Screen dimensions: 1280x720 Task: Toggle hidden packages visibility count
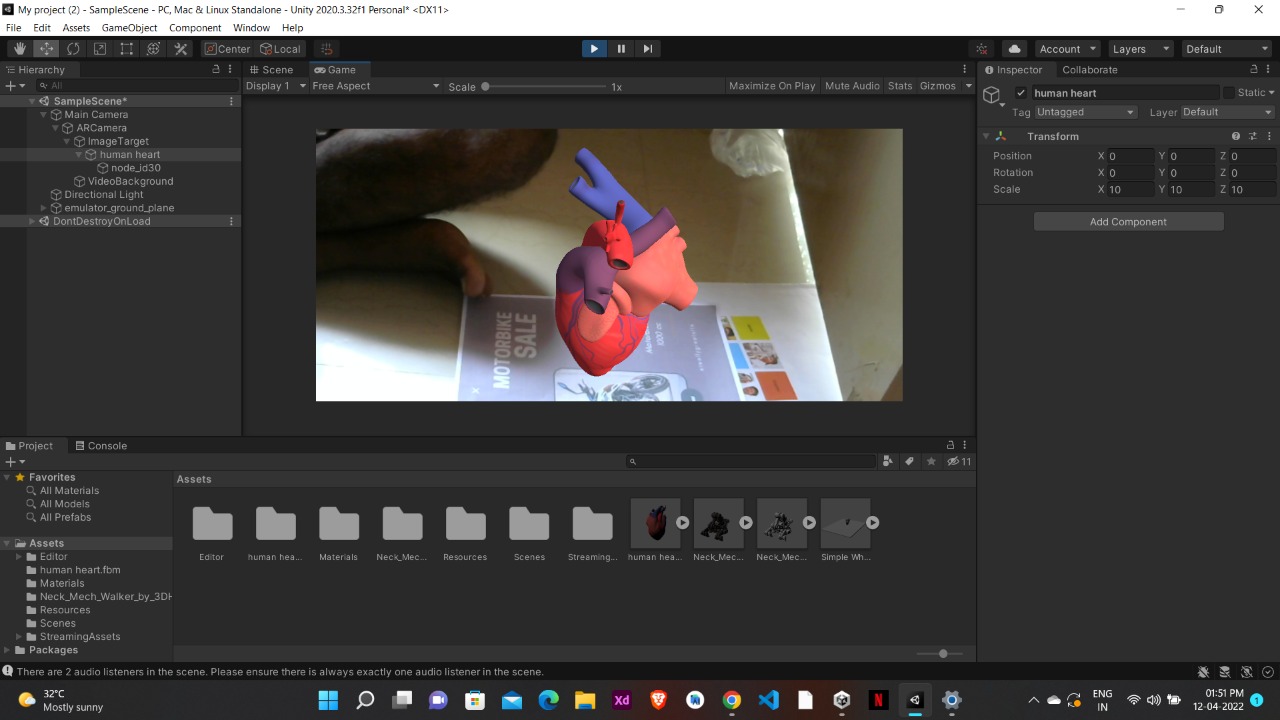(x=959, y=461)
